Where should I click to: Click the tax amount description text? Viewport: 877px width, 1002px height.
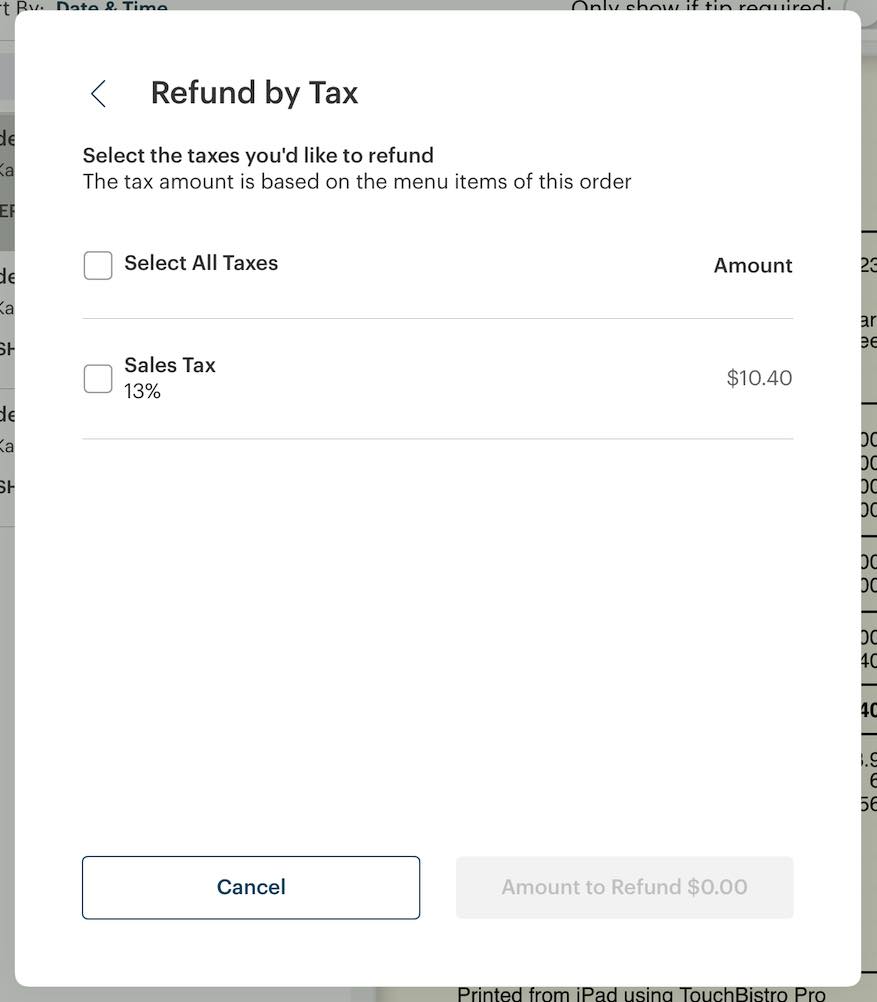pos(357,181)
